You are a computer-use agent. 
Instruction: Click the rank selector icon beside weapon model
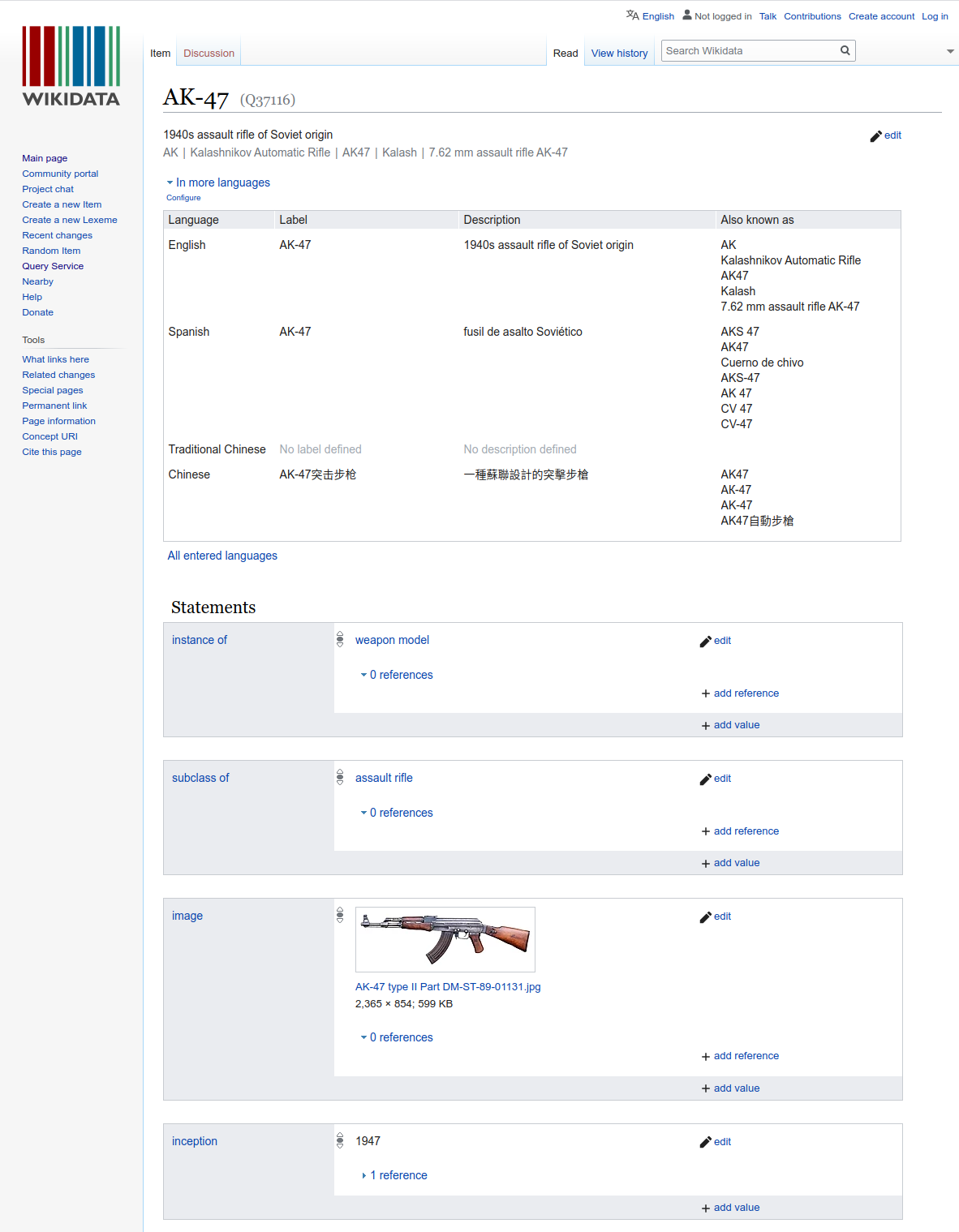coord(340,640)
